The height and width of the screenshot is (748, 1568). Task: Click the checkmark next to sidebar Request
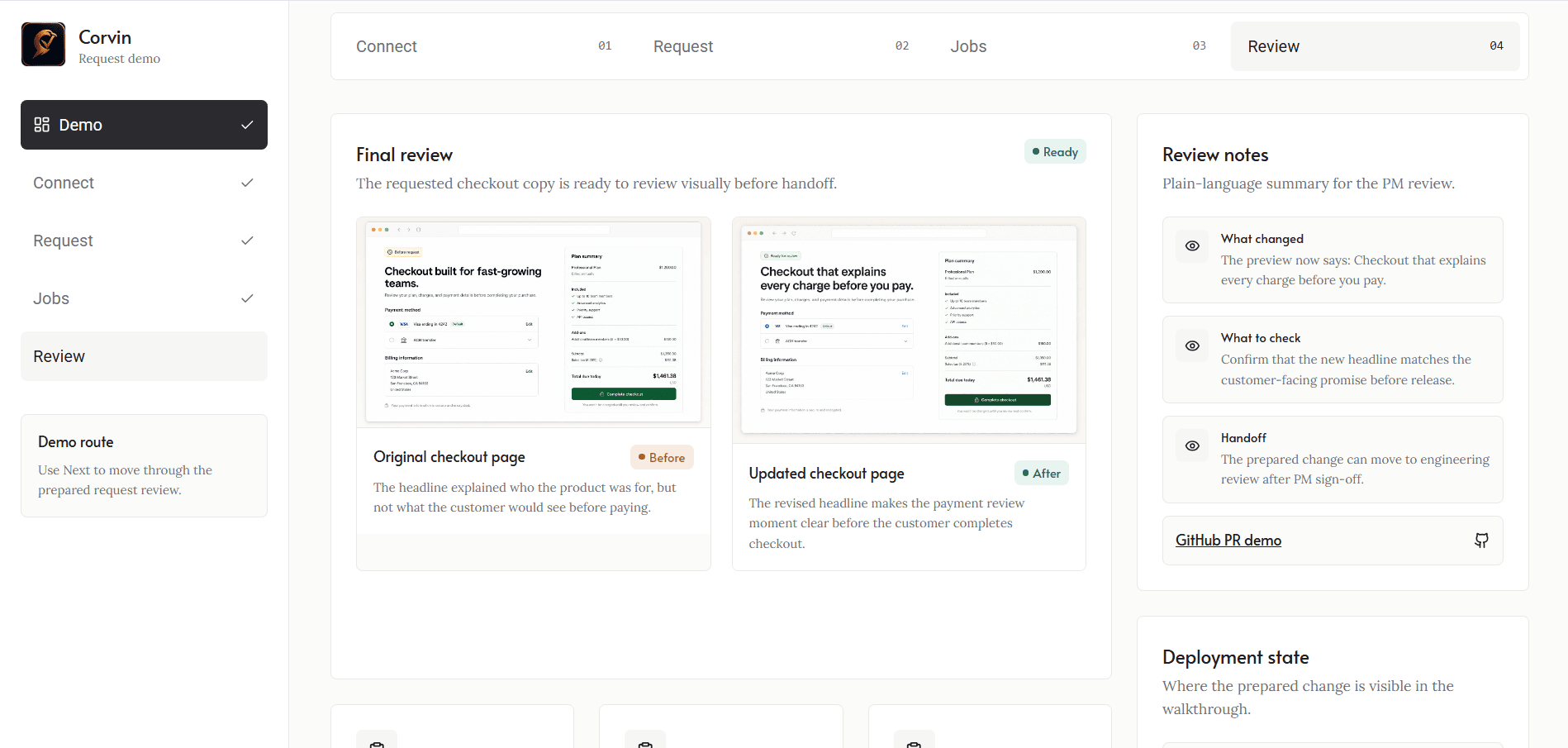[247, 241]
